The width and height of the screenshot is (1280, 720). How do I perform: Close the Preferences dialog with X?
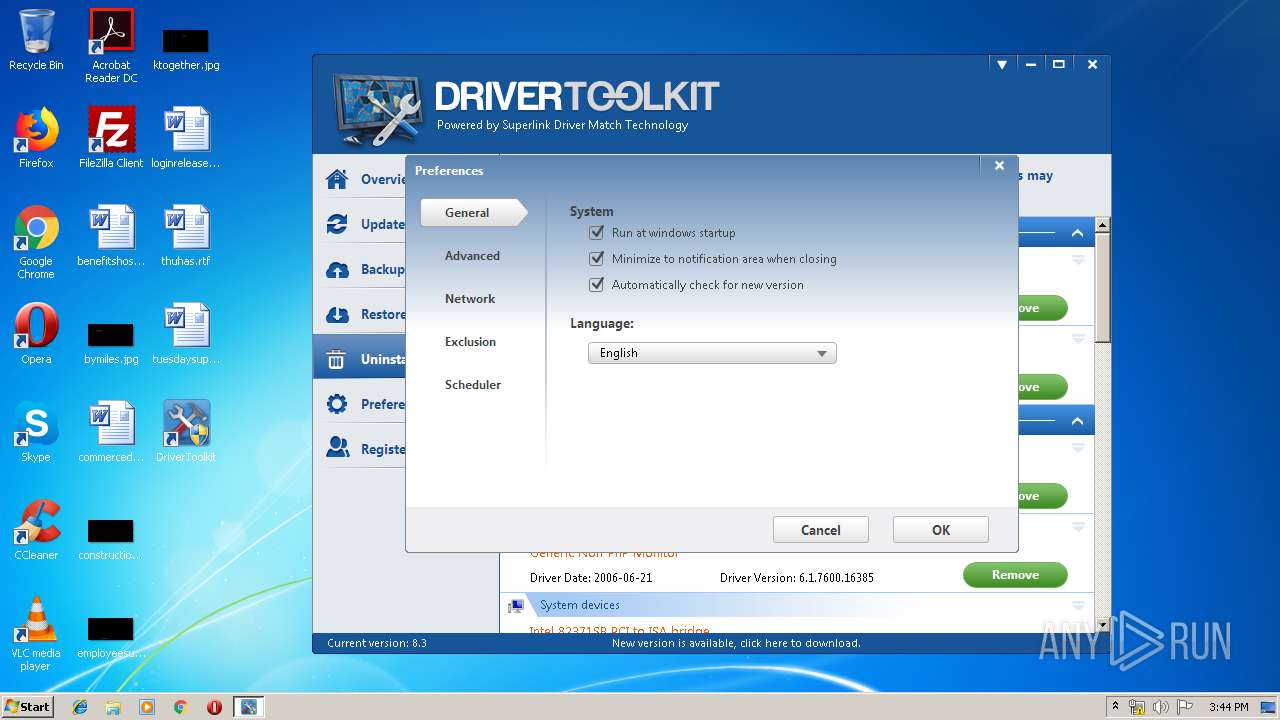[x=999, y=166]
